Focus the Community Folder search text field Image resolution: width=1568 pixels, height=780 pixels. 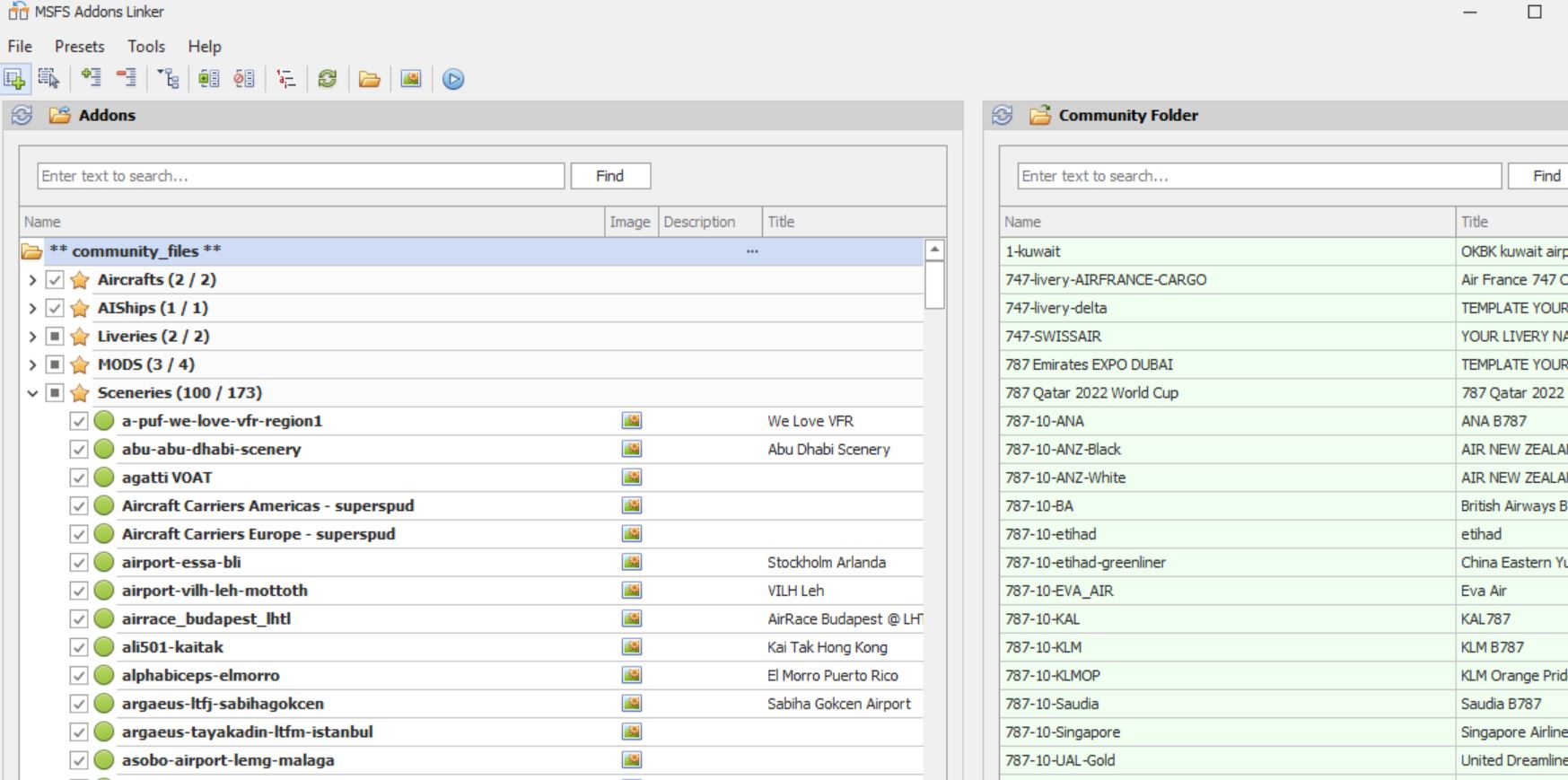click(x=1259, y=176)
